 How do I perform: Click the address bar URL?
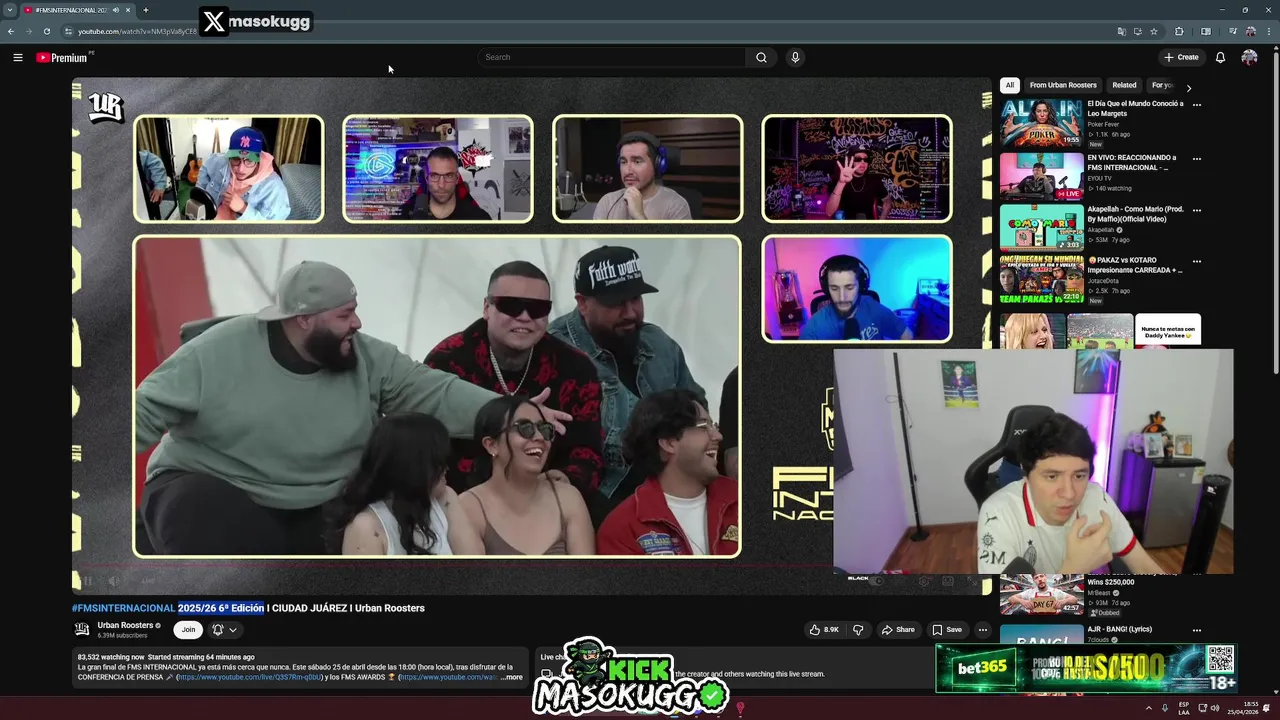137,31
